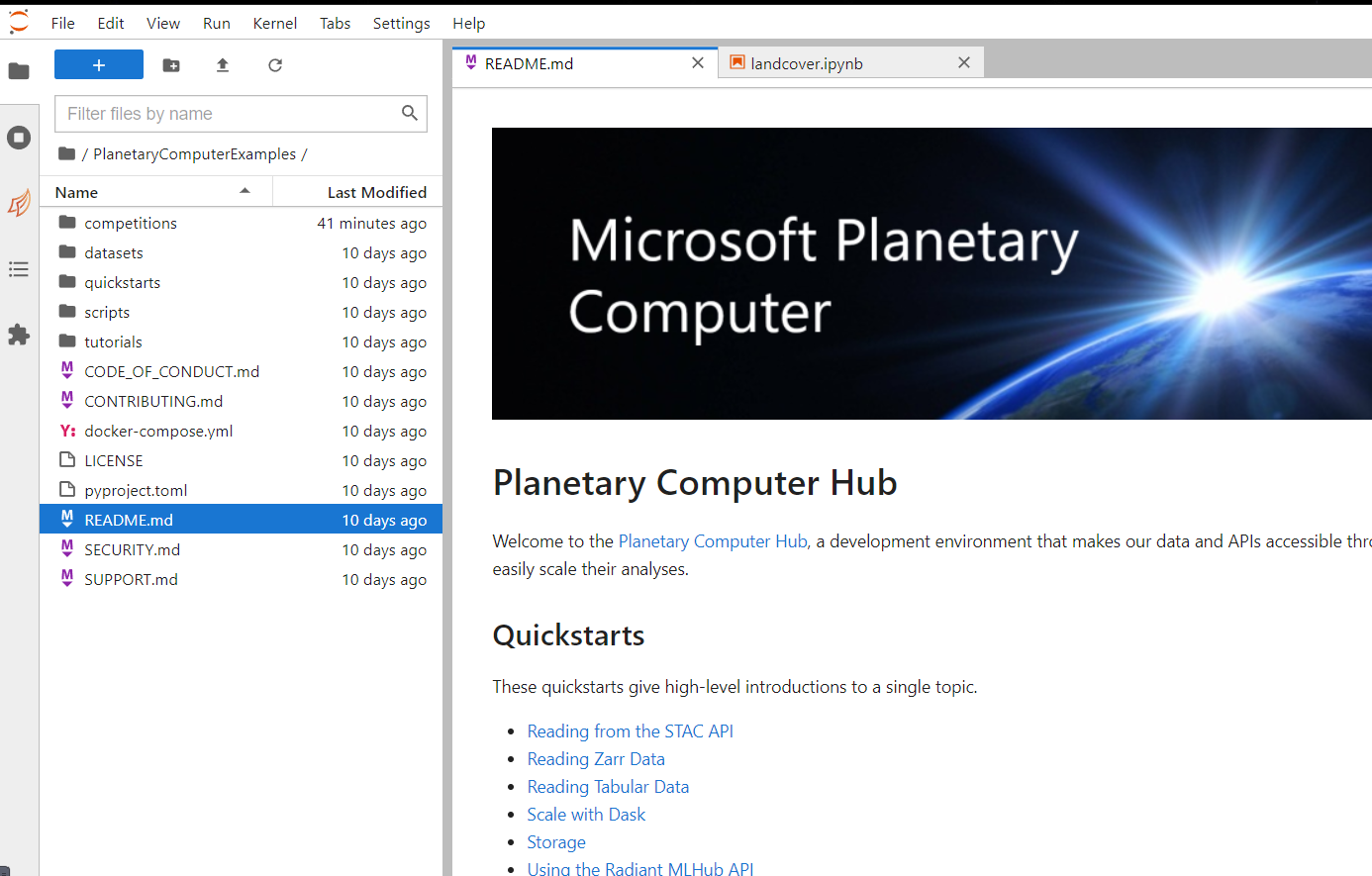Open the Table of Contents sidebar icon
Viewport: 1372px width, 876px height.
tap(19, 269)
